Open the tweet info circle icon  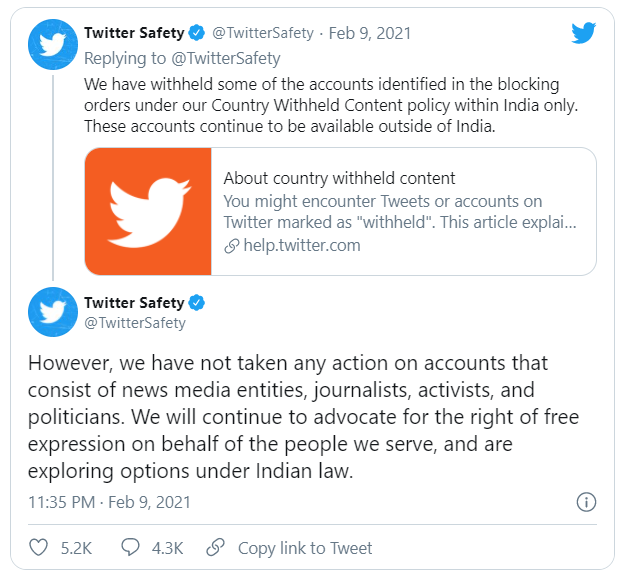tap(587, 502)
